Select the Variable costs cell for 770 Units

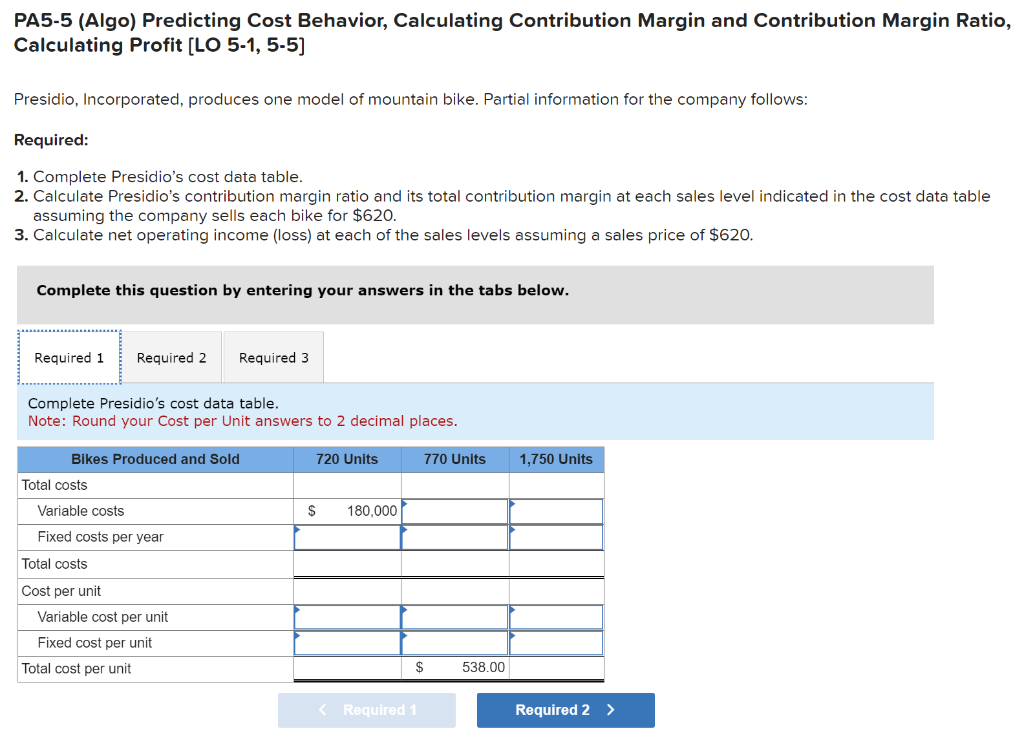click(x=453, y=510)
